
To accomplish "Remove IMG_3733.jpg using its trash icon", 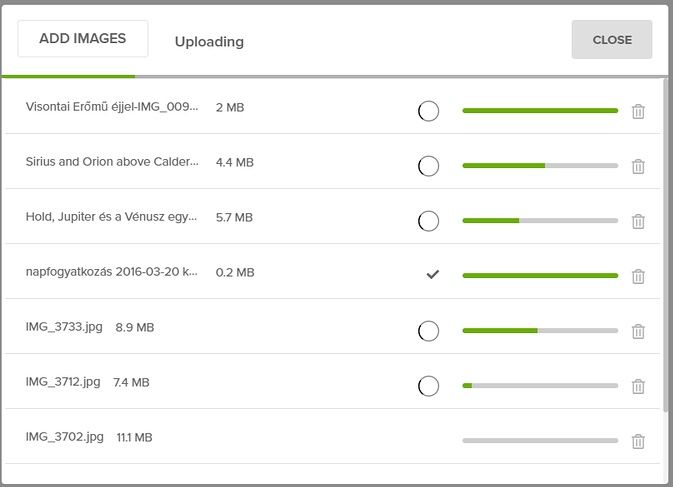I will [x=638, y=331].
